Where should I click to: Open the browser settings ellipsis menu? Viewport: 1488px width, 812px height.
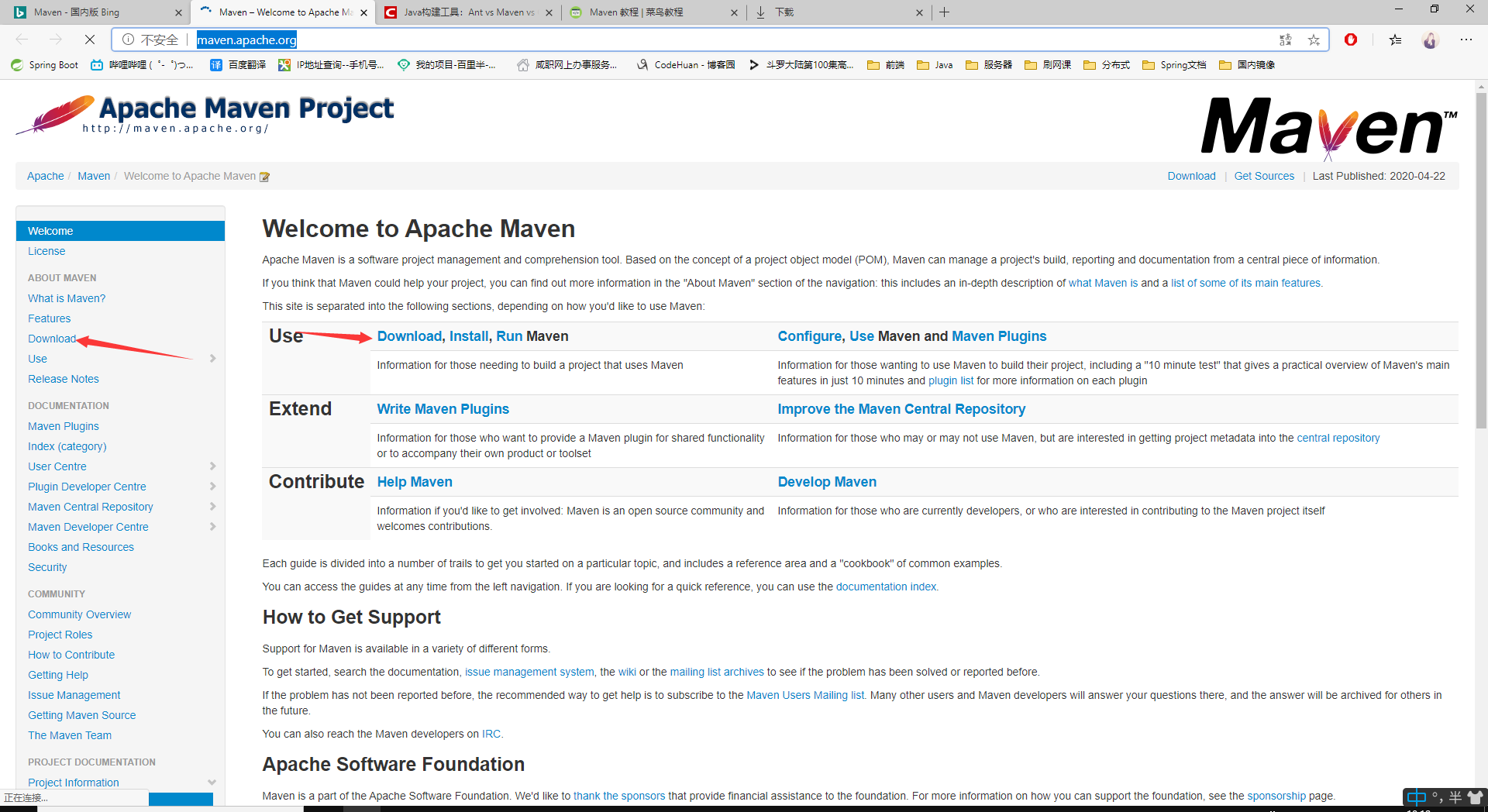(1466, 40)
